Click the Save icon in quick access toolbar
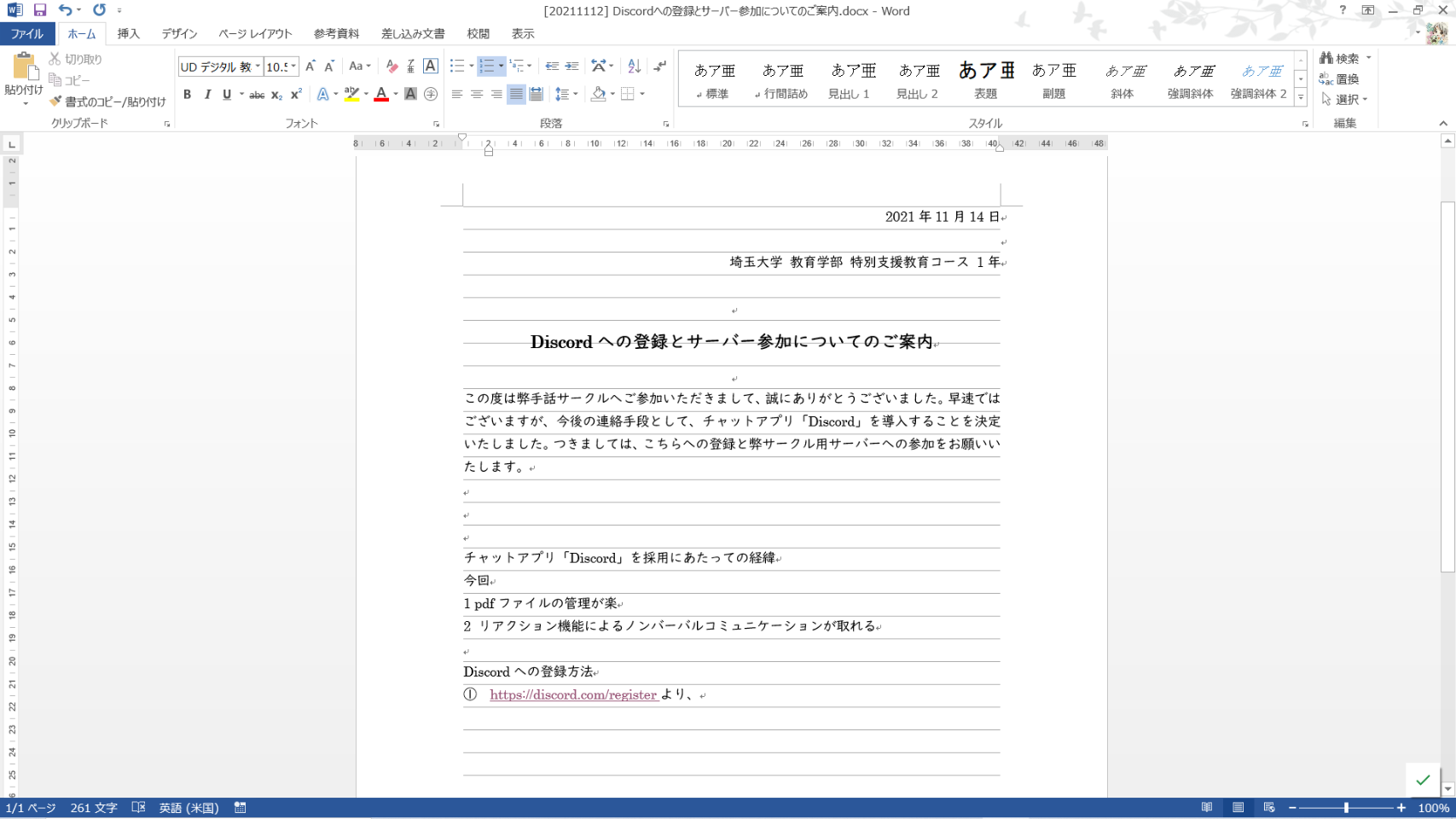This screenshot has height=819, width=1456. click(x=39, y=10)
